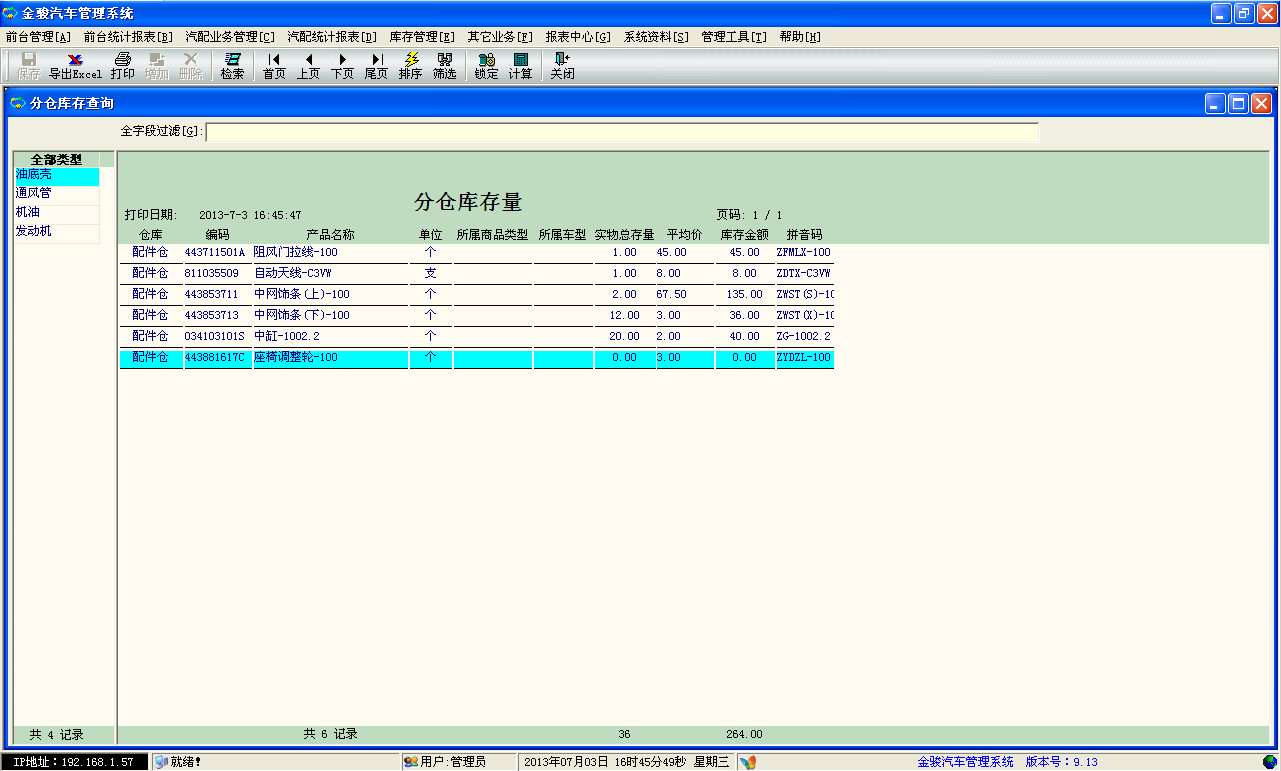Select 油底壳 in the type list
The width and height of the screenshot is (1281, 771).
tap(56, 176)
